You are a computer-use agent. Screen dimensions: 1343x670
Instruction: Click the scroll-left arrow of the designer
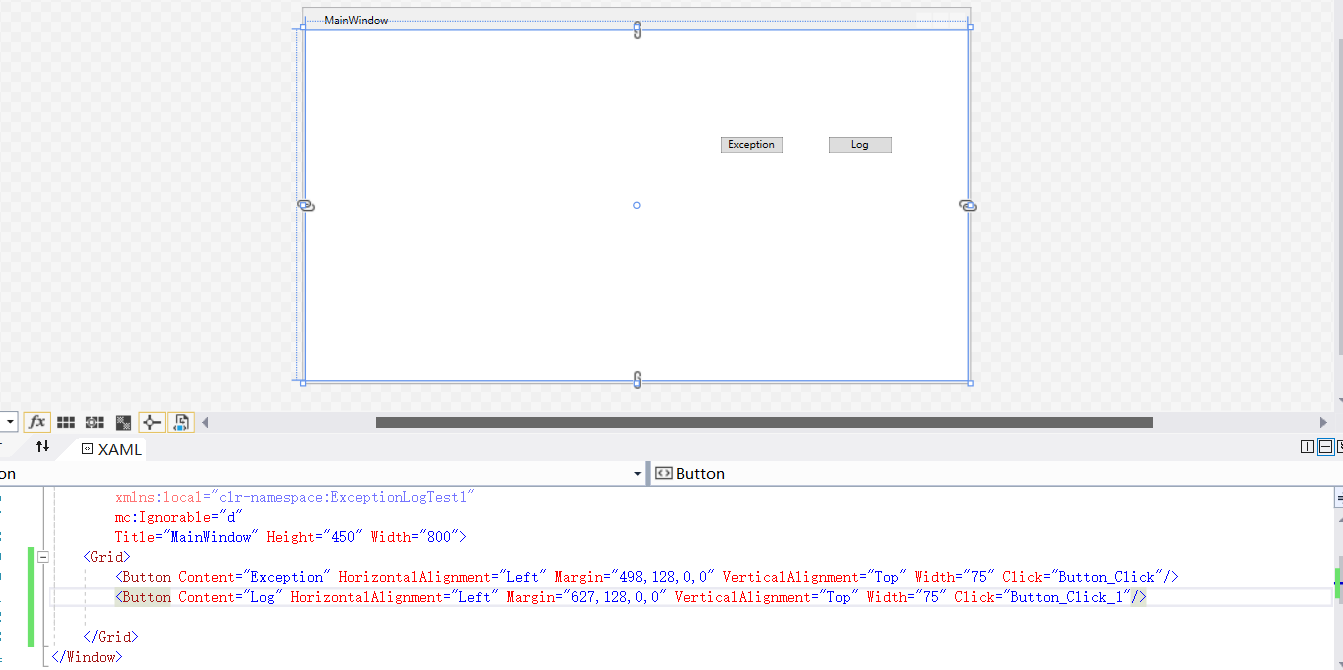click(x=206, y=422)
